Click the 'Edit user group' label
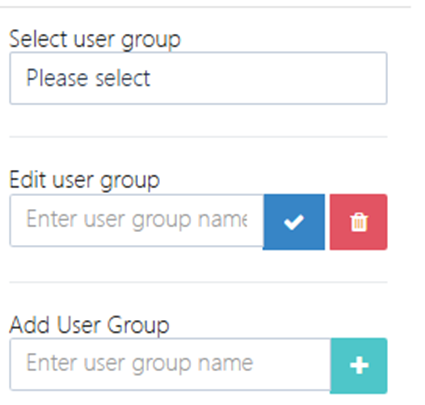 pyautogui.click(x=85, y=181)
